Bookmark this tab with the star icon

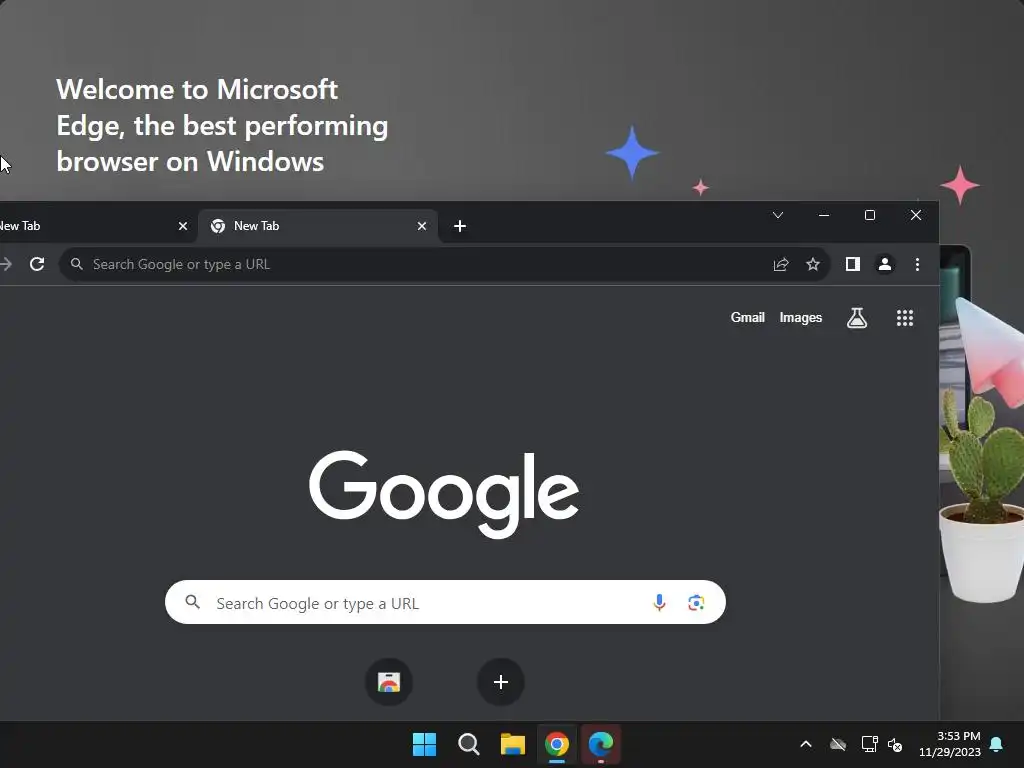pyautogui.click(x=812, y=264)
